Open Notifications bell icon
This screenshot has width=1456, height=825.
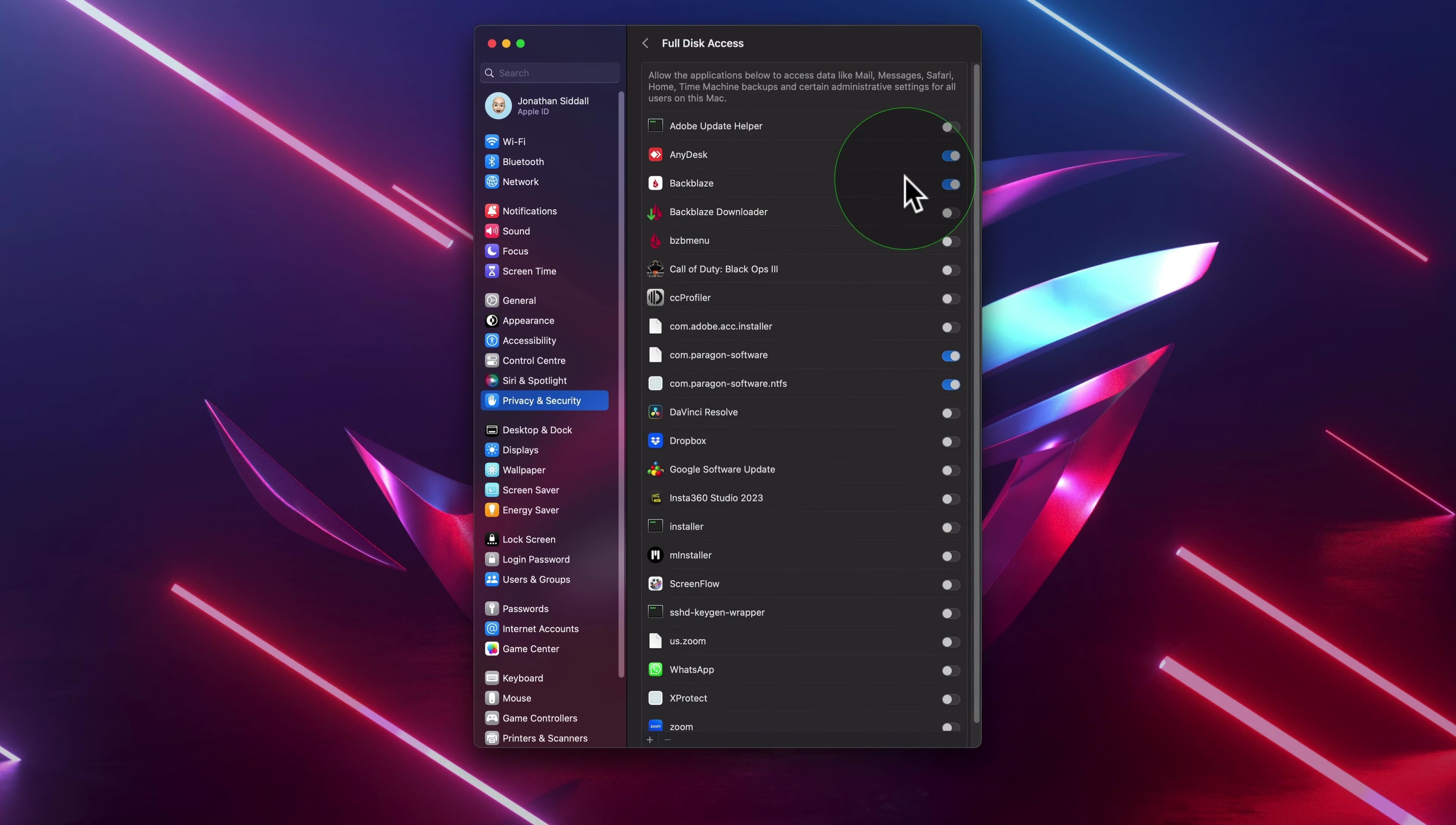pos(492,211)
